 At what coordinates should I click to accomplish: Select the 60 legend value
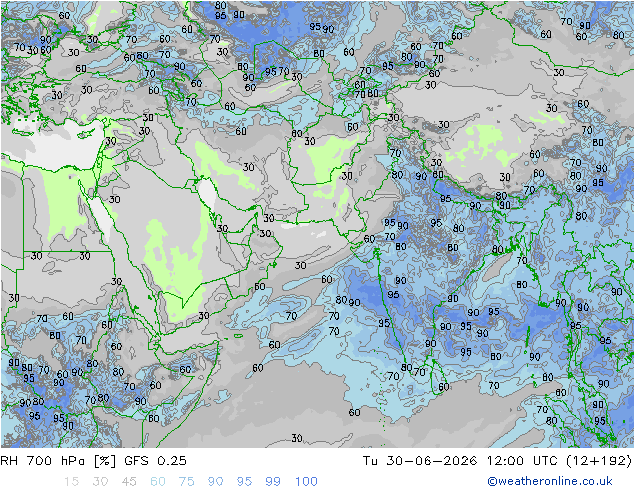(158, 482)
